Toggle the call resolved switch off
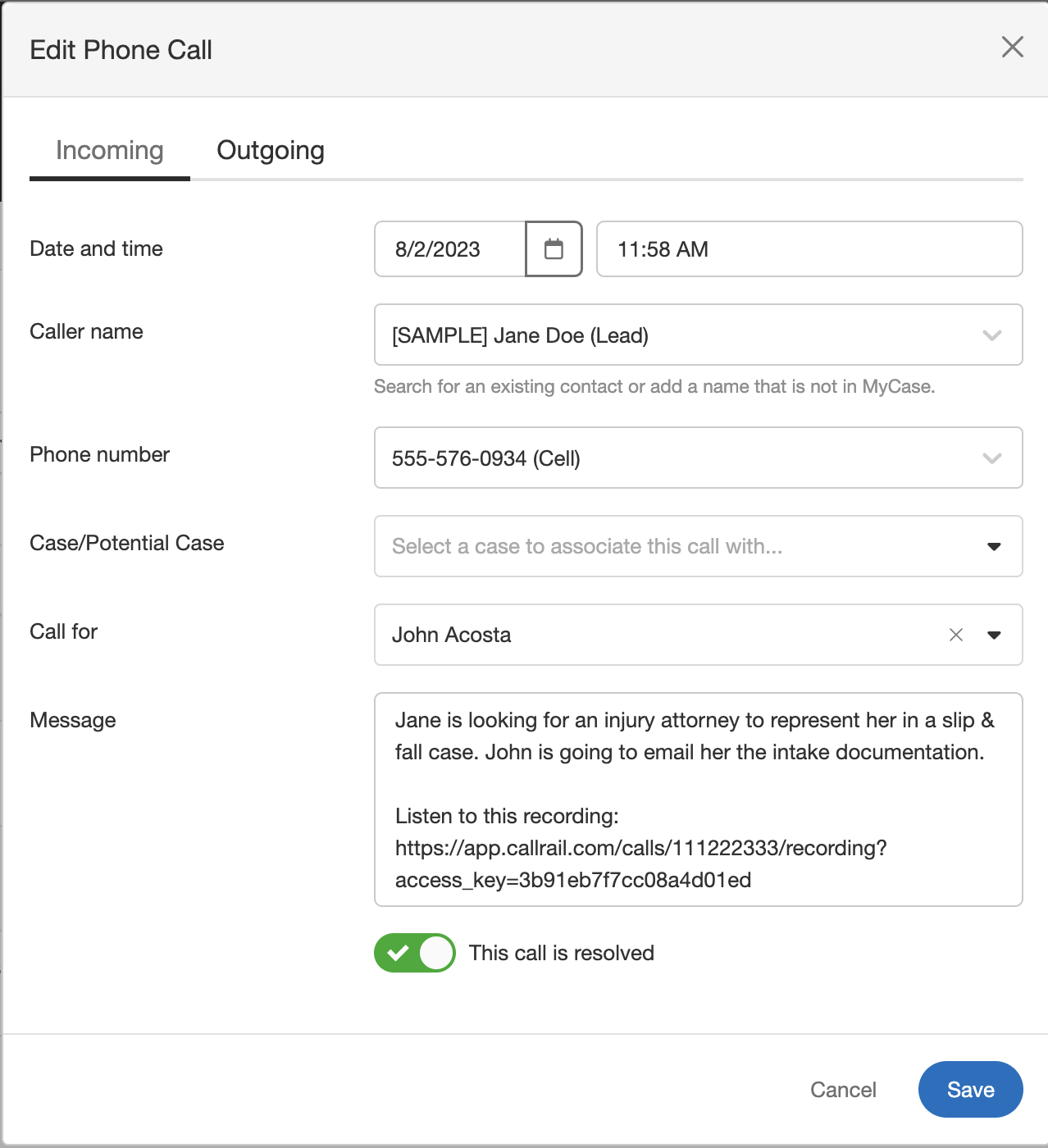 pyautogui.click(x=415, y=953)
